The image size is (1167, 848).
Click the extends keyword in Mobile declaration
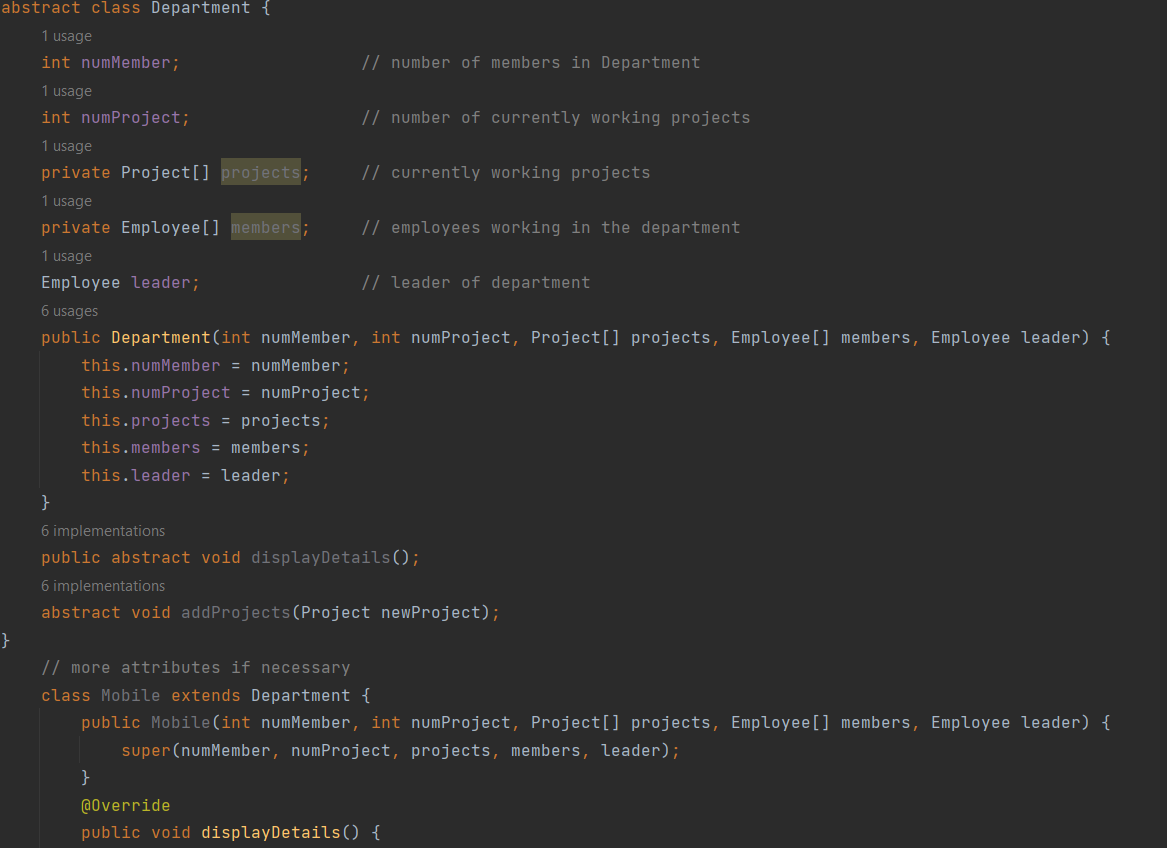(205, 695)
